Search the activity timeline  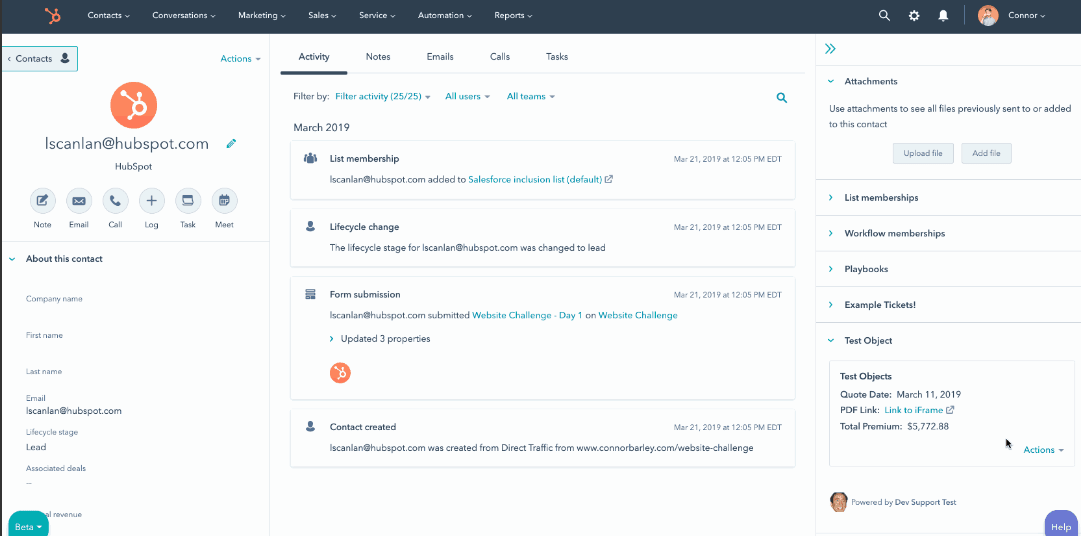pos(782,98)
